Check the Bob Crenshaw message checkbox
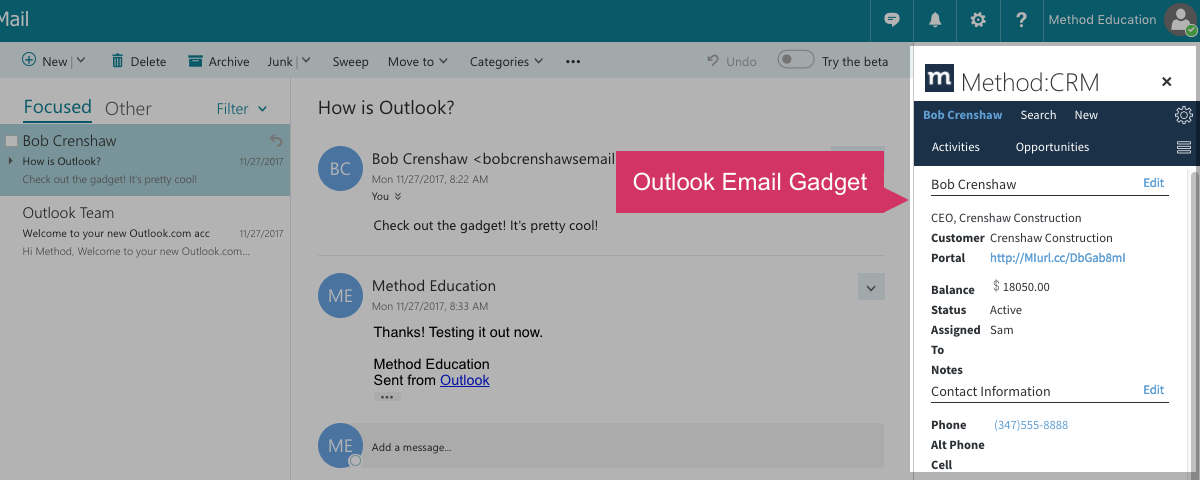1200x480 pixels. 12,141
